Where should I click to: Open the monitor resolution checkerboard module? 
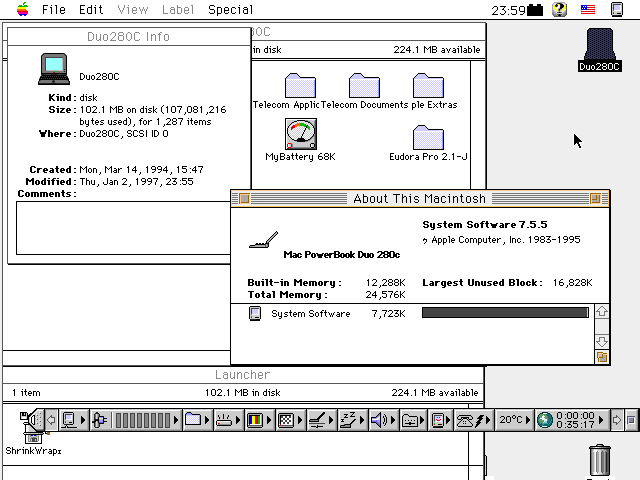tap(289, 420)
